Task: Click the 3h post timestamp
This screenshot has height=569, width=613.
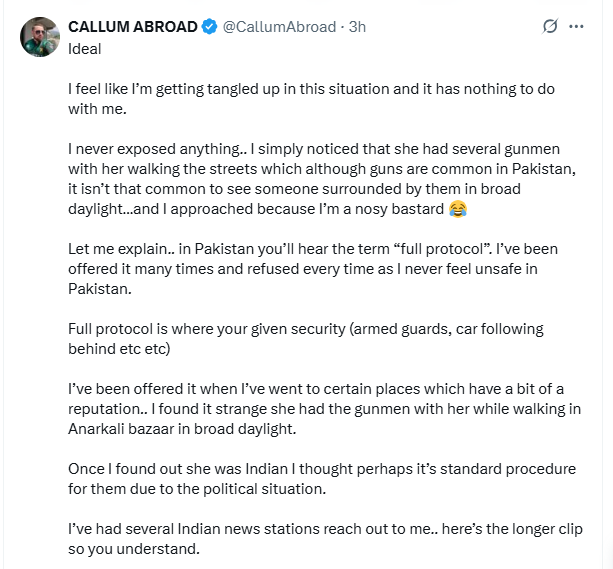Action: (x=355, y=27)
